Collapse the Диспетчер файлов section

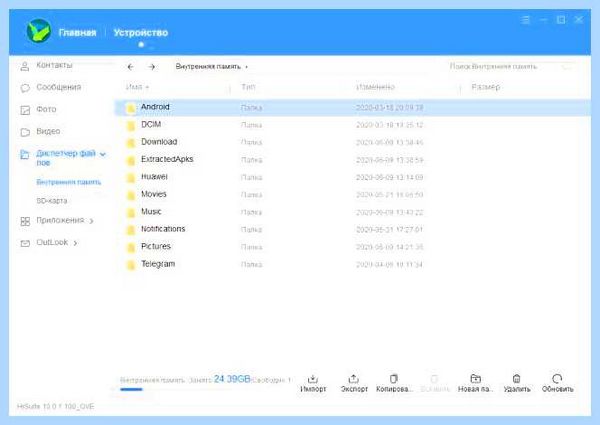pyautogui.click(x=103, y=154)
